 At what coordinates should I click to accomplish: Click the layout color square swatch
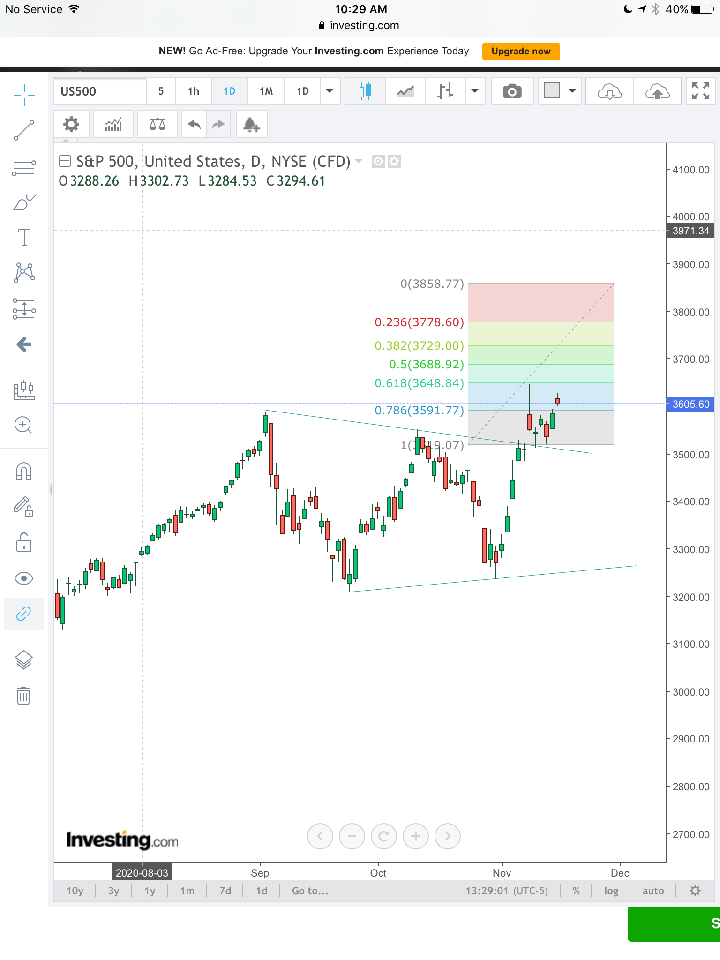point(552,91)
